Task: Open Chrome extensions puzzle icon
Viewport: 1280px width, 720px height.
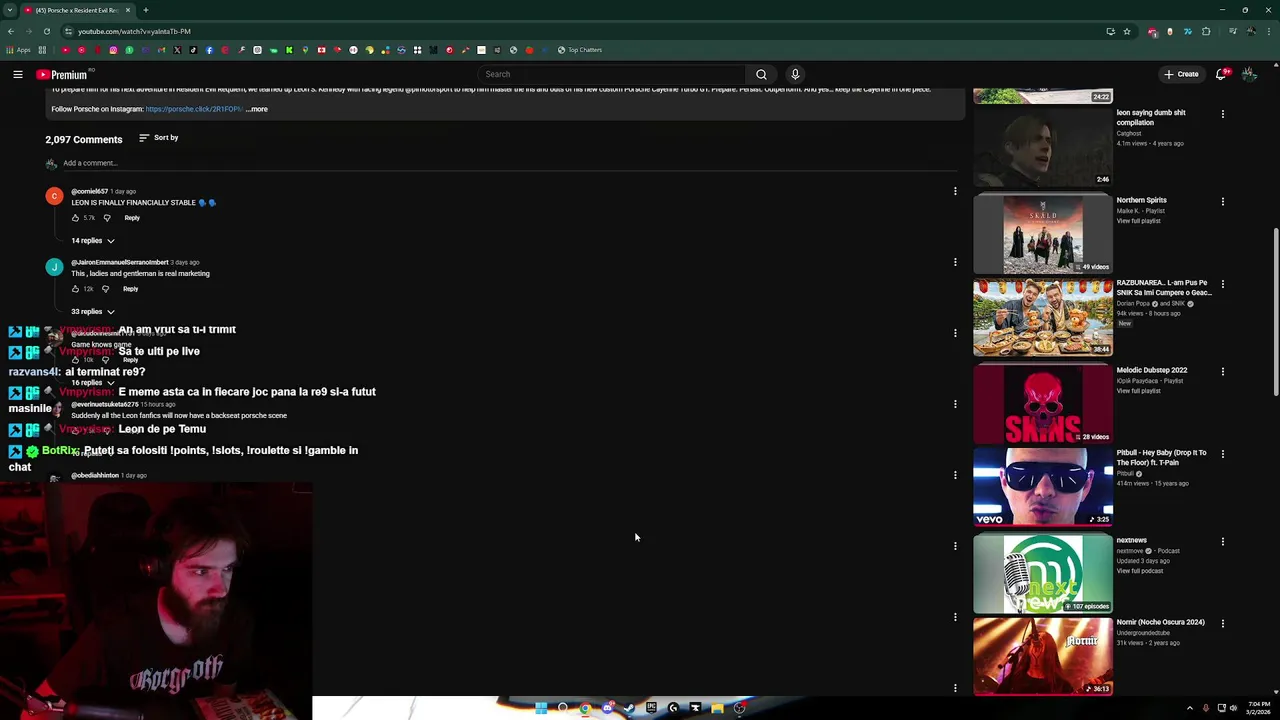Action: 1206,31
